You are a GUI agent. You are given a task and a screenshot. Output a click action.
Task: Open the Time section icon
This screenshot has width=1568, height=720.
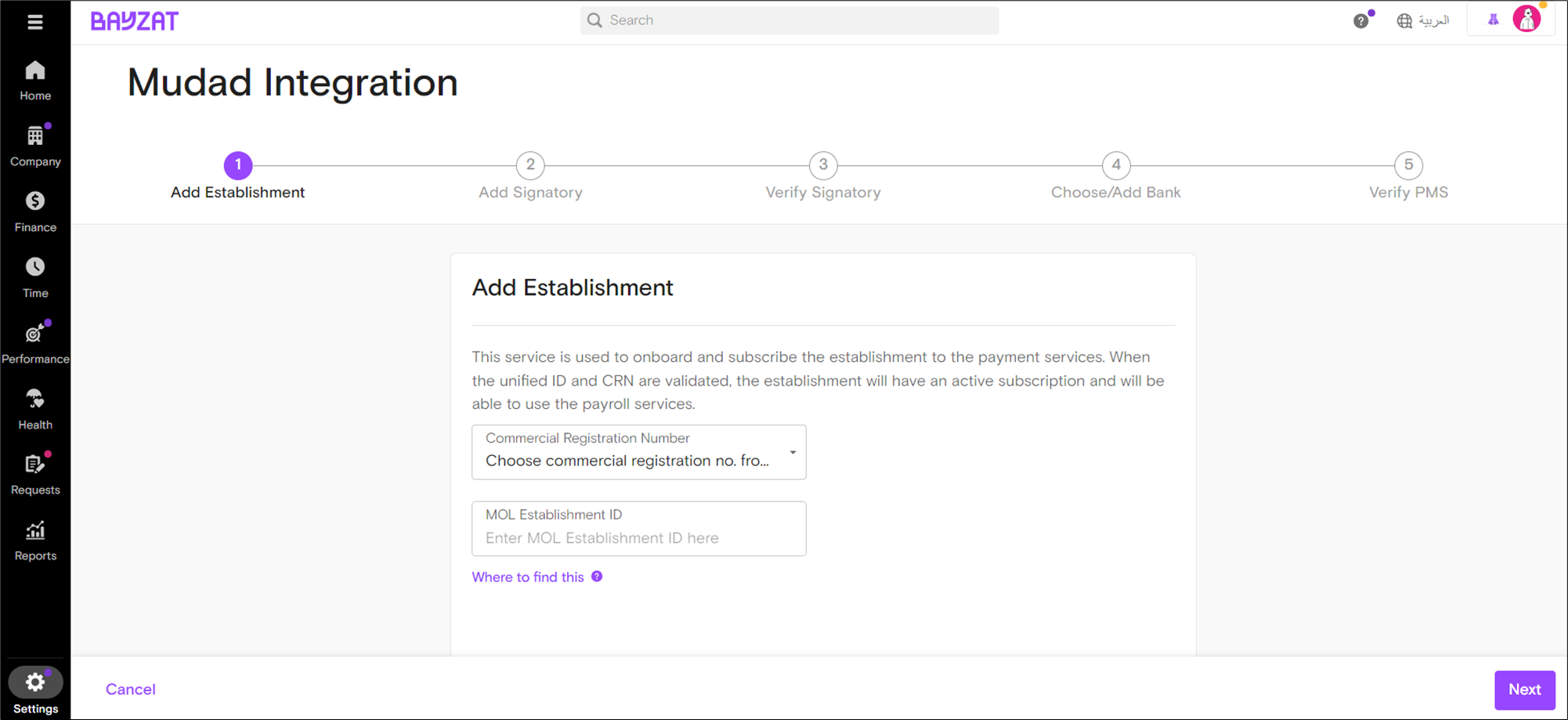click(35, 267)
